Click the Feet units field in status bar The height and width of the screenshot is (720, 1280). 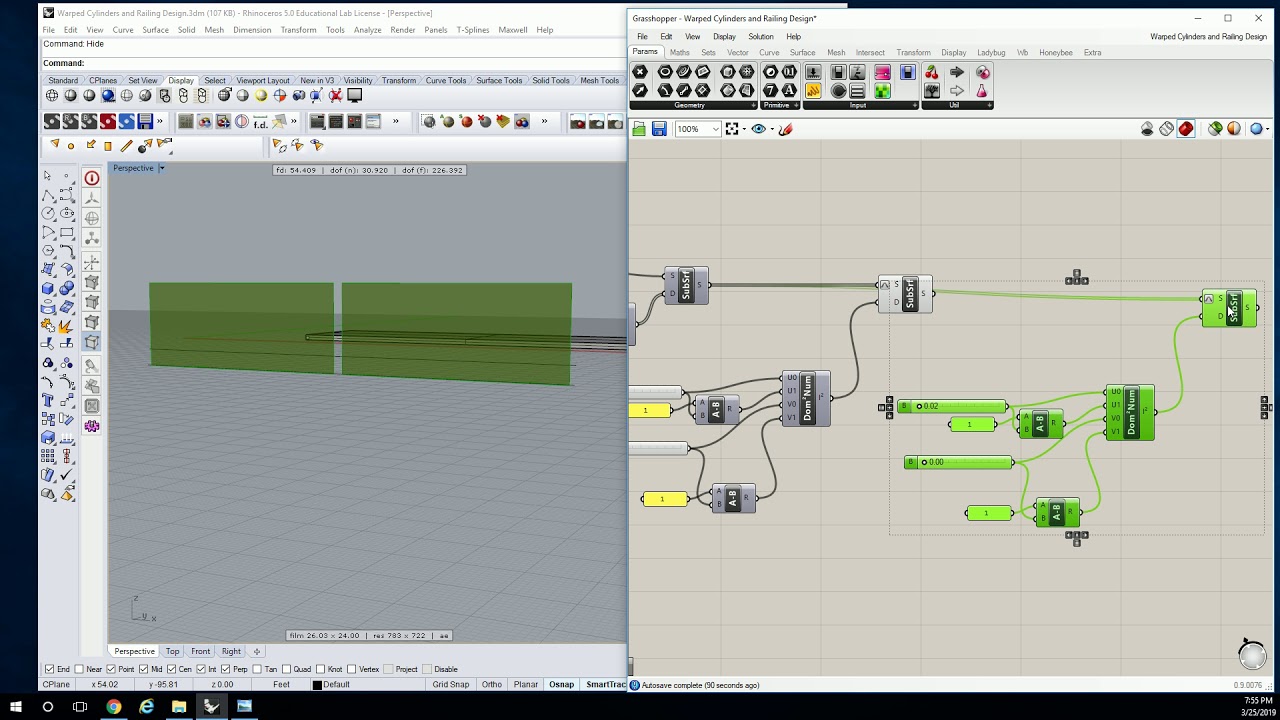[x=281, y=685]
